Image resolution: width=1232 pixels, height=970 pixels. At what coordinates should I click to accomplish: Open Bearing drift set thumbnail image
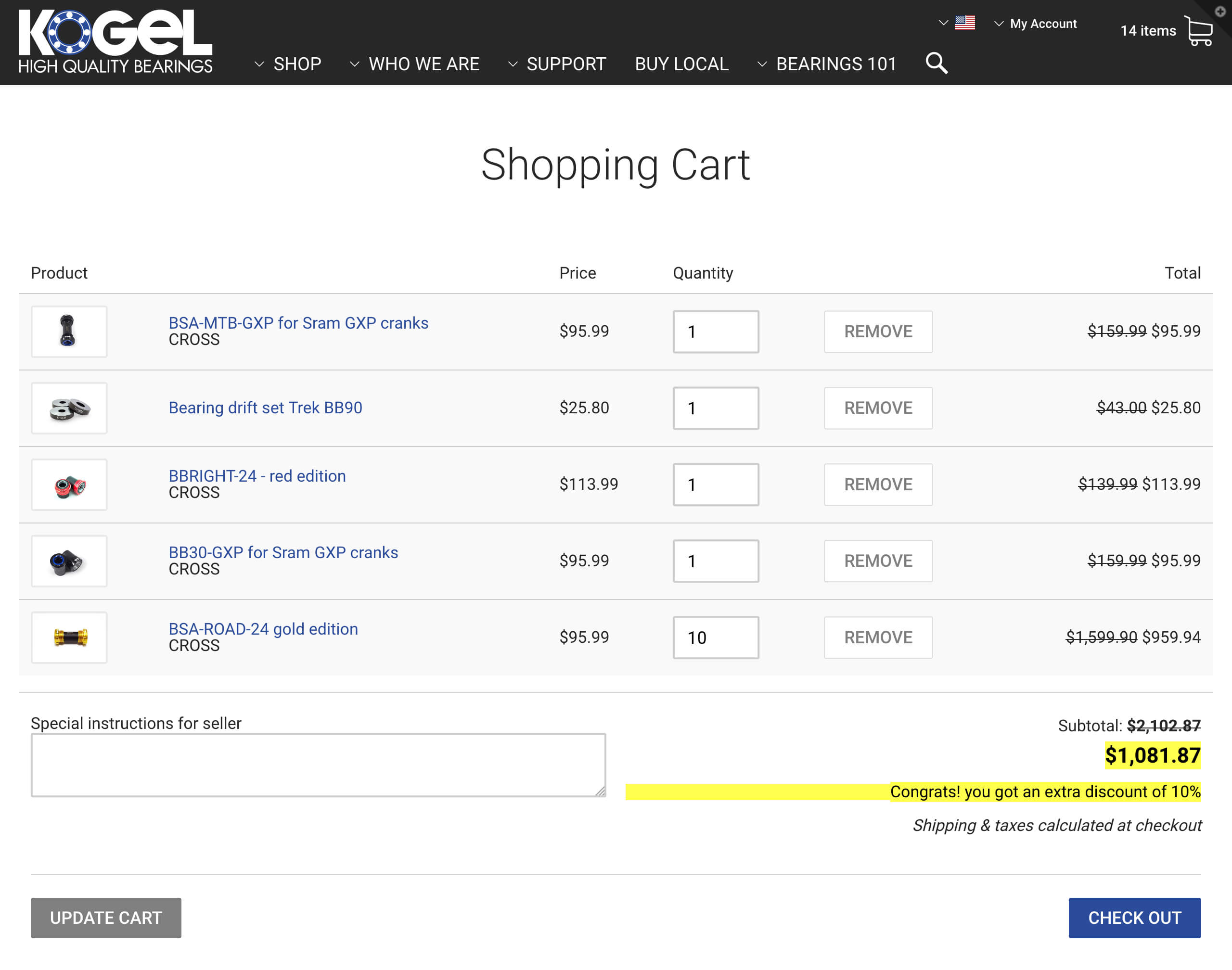[69, 408]
